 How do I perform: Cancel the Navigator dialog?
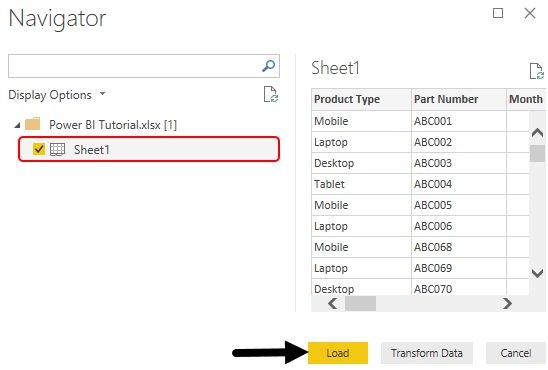coord(516,353)
